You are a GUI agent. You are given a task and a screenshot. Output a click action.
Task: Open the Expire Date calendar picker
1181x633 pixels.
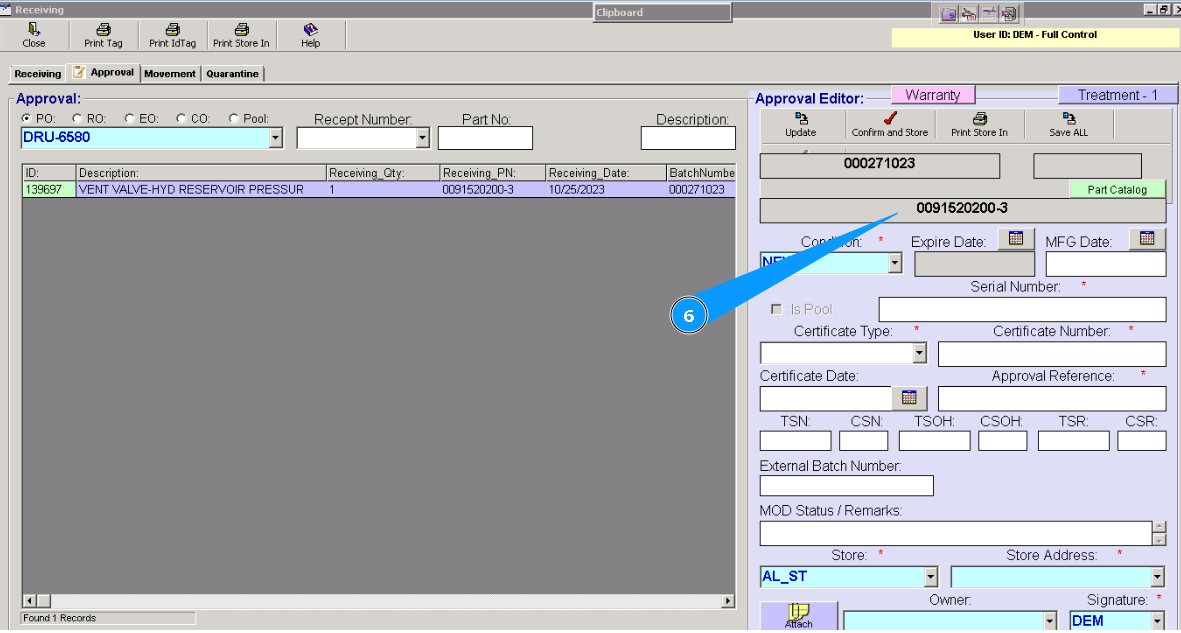click(x=1016, y=238)
